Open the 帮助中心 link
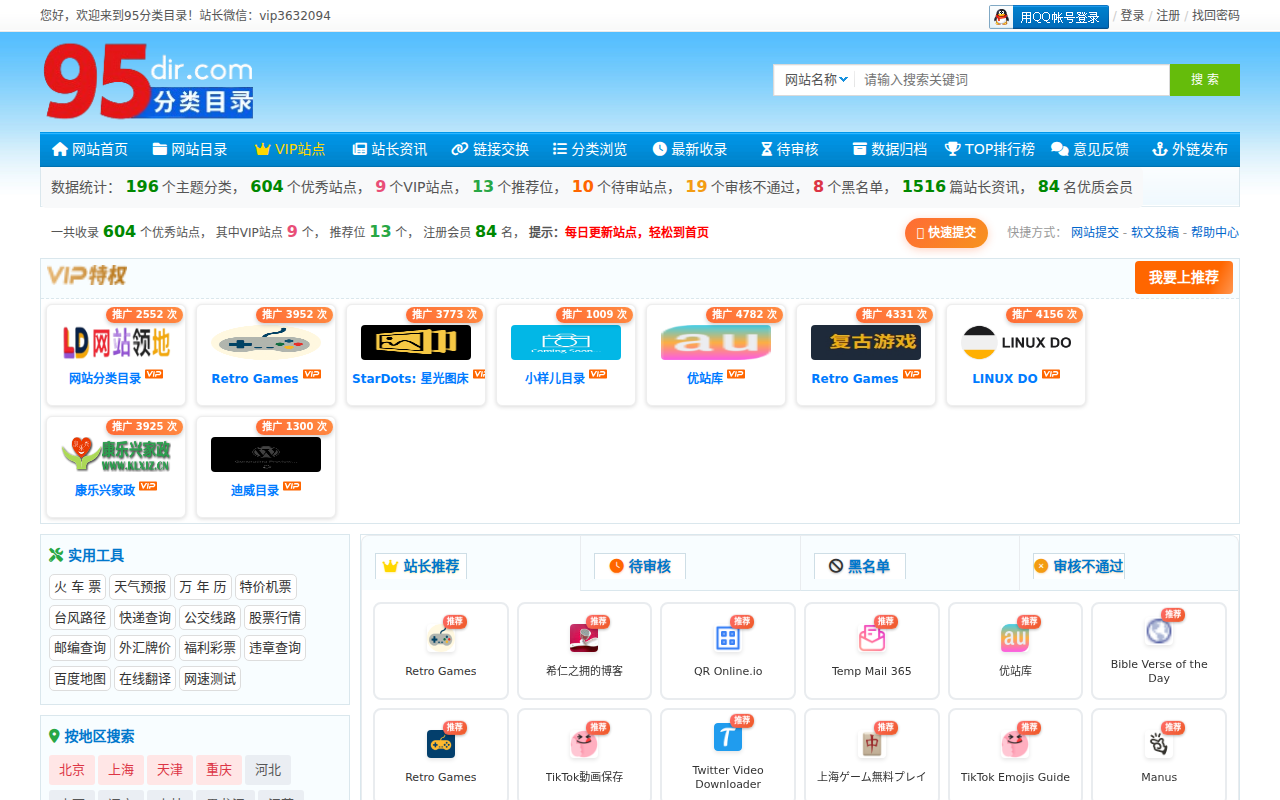1280x800 pixels. pos(1214,232)
